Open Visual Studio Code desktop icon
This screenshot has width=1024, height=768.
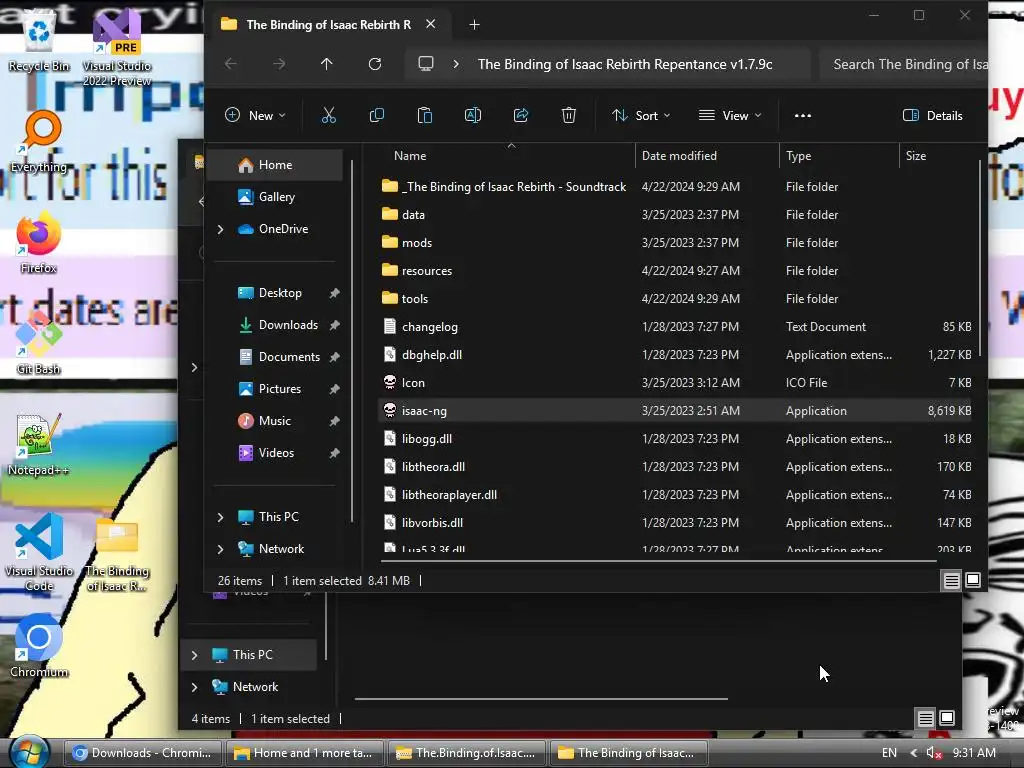(x=39, y=552)
